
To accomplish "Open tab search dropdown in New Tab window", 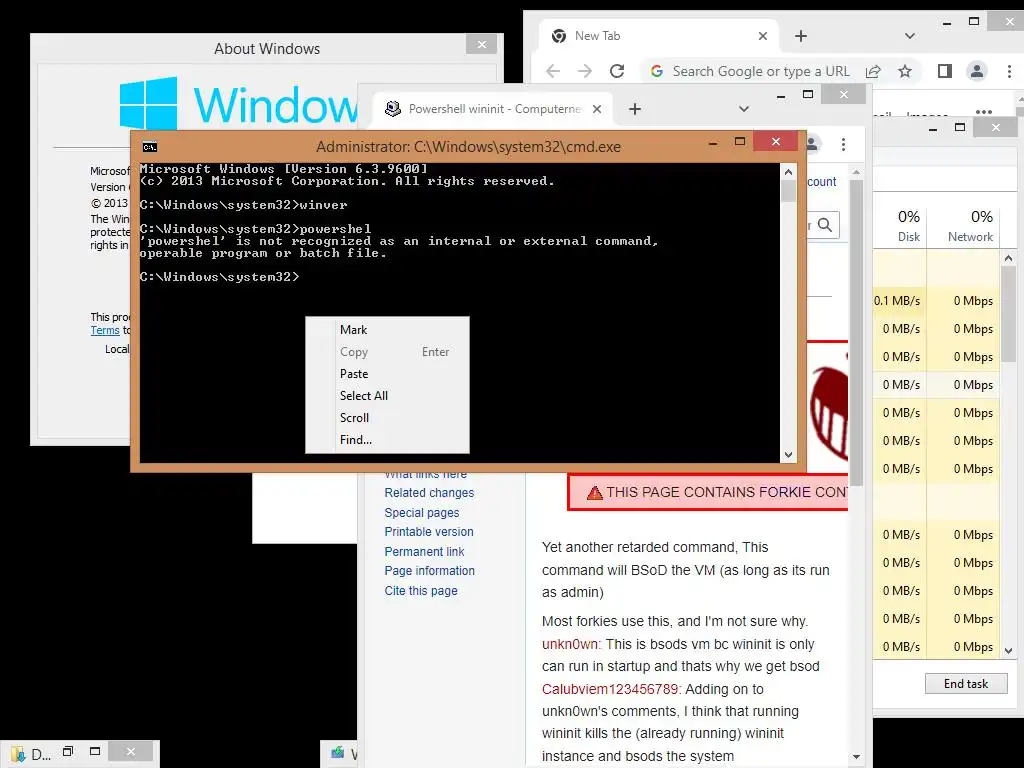I will [x=910, y=36].
